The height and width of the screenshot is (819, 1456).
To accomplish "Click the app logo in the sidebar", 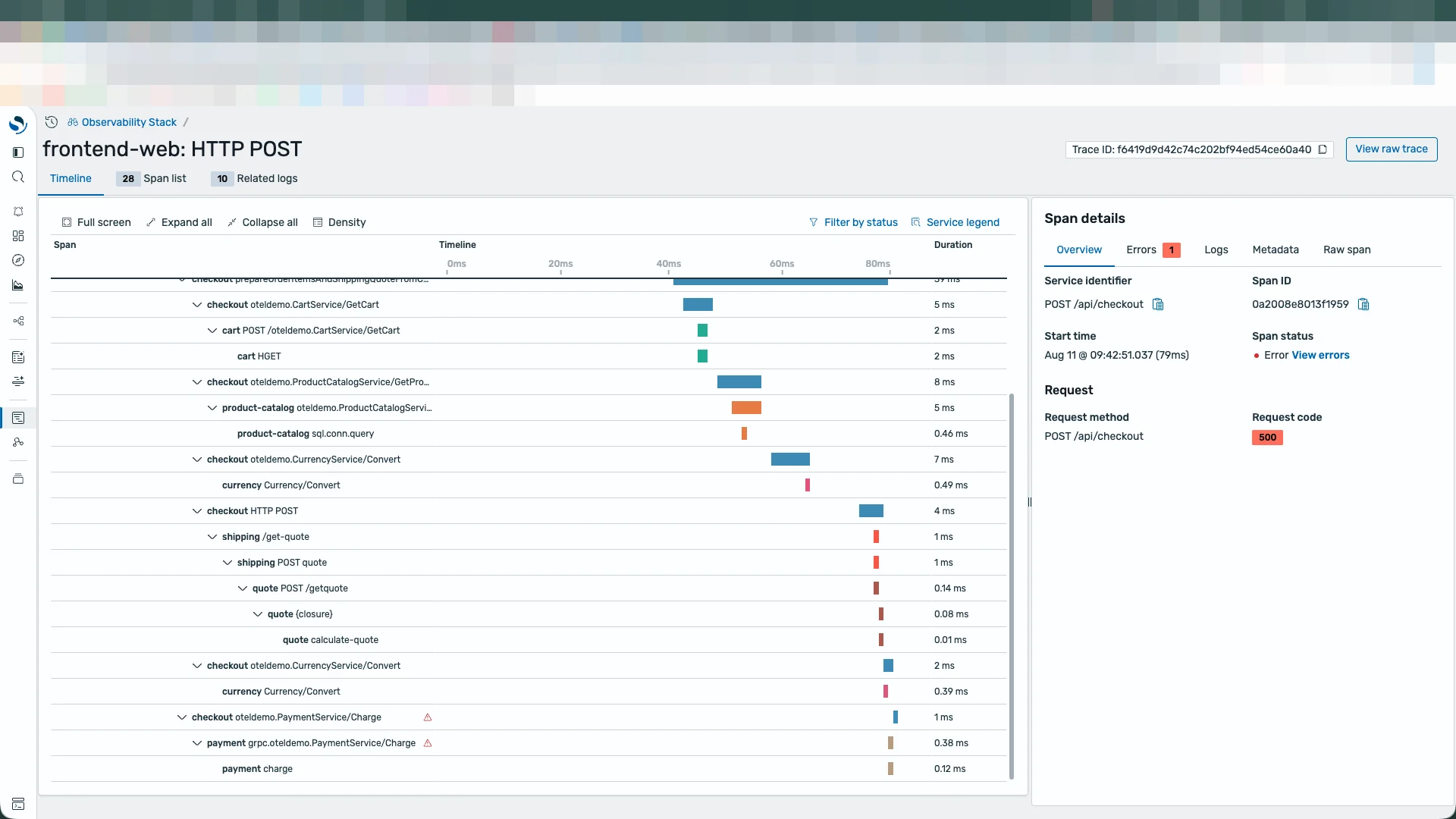I will 18,124.
